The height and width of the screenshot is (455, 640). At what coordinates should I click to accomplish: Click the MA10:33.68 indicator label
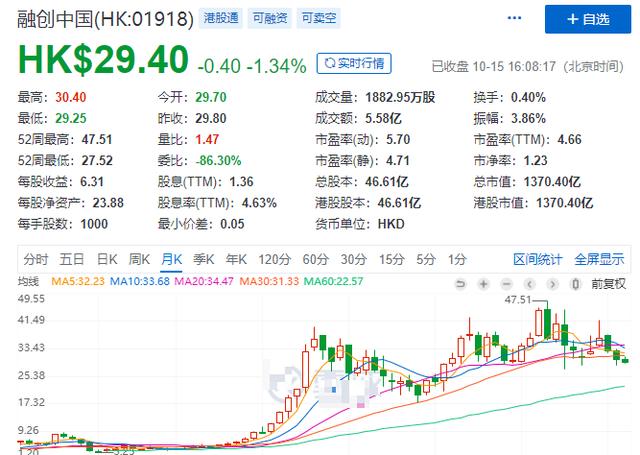click(140, 282)
